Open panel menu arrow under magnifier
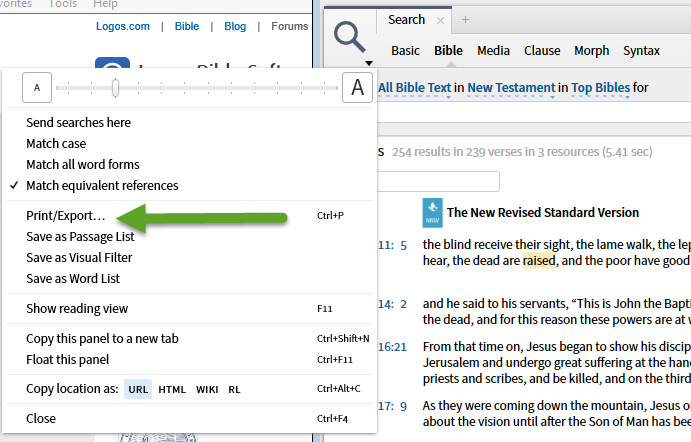Image resolution: width=691 pixels, height=442 pixels. (x=369, y=63)
